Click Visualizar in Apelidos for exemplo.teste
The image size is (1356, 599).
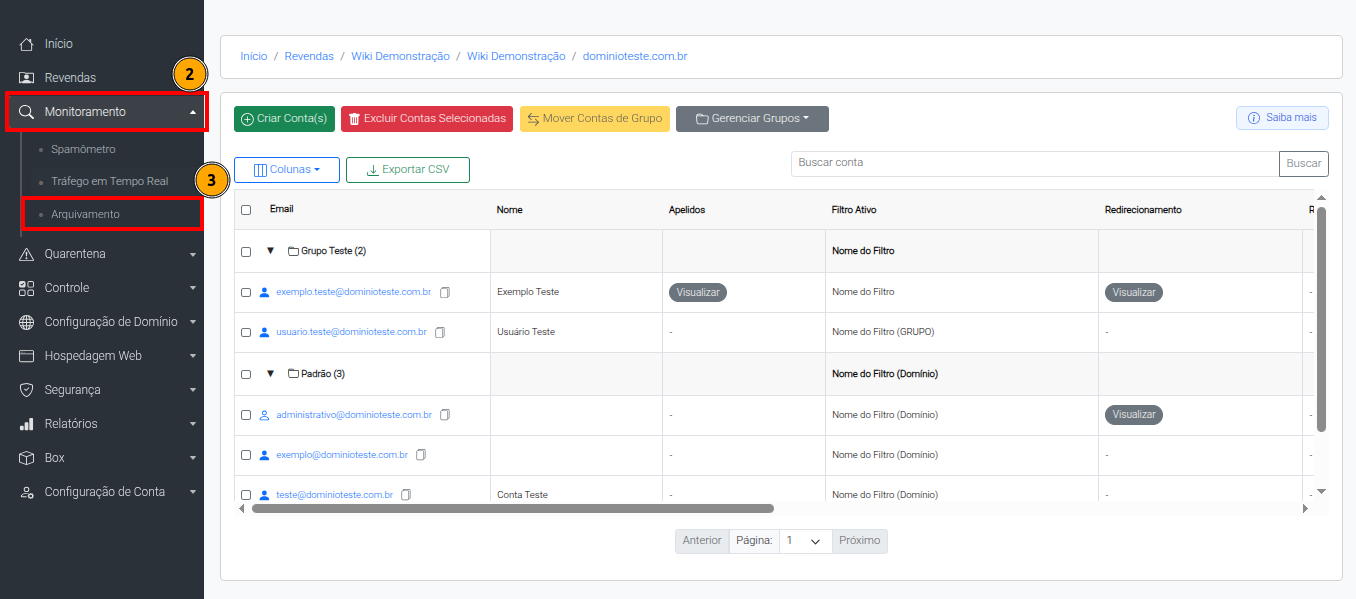(698, 292)
